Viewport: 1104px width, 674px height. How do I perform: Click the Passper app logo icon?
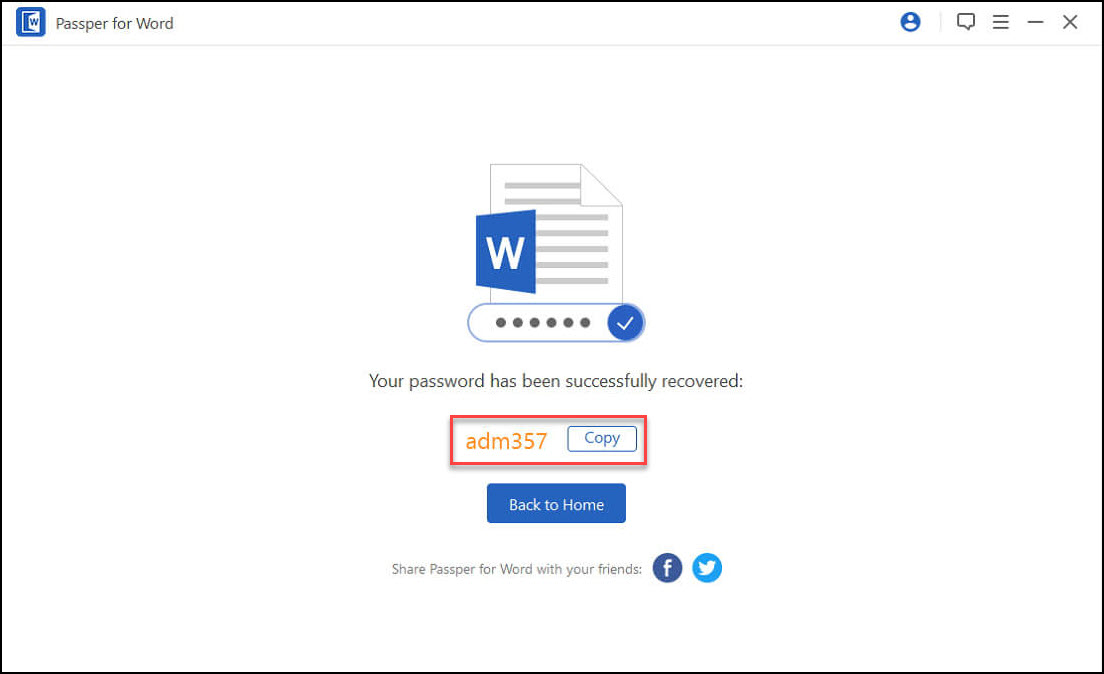pyautogui.click(x=30, y=23)
